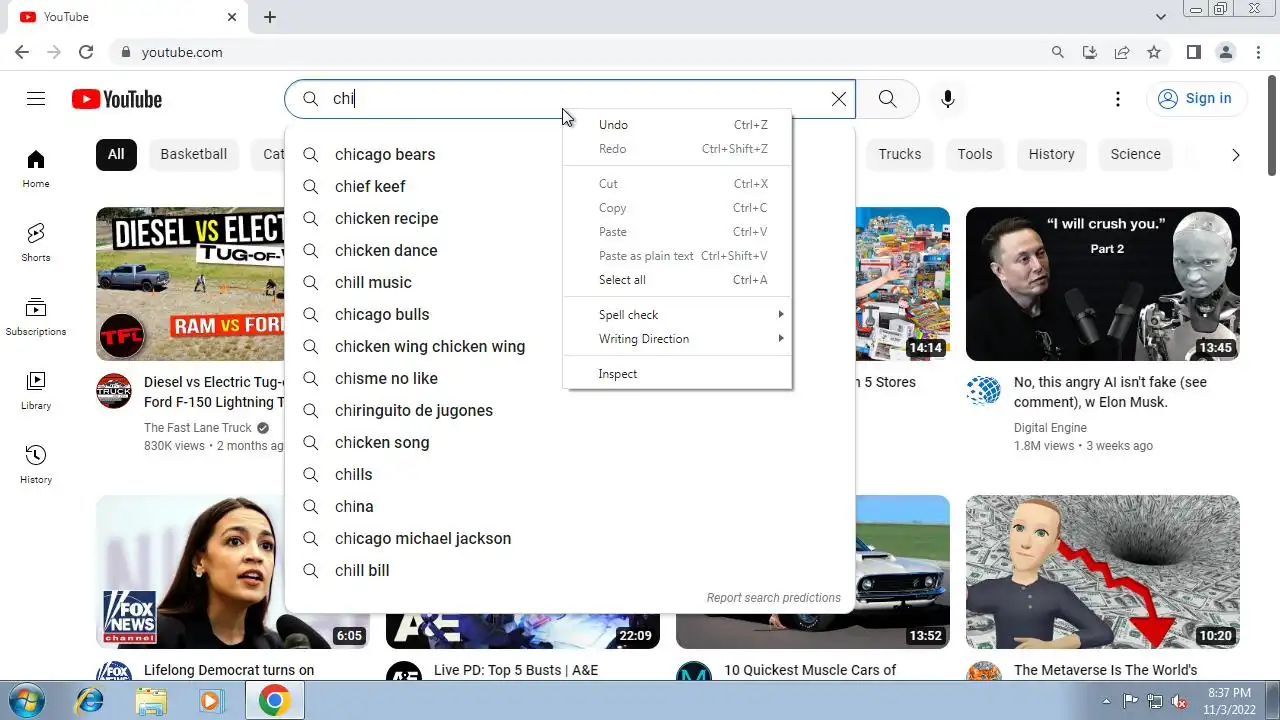Open the Elon Musk angry AI thumbnail
This screenshot has width=1280, height=720.
1103,284
